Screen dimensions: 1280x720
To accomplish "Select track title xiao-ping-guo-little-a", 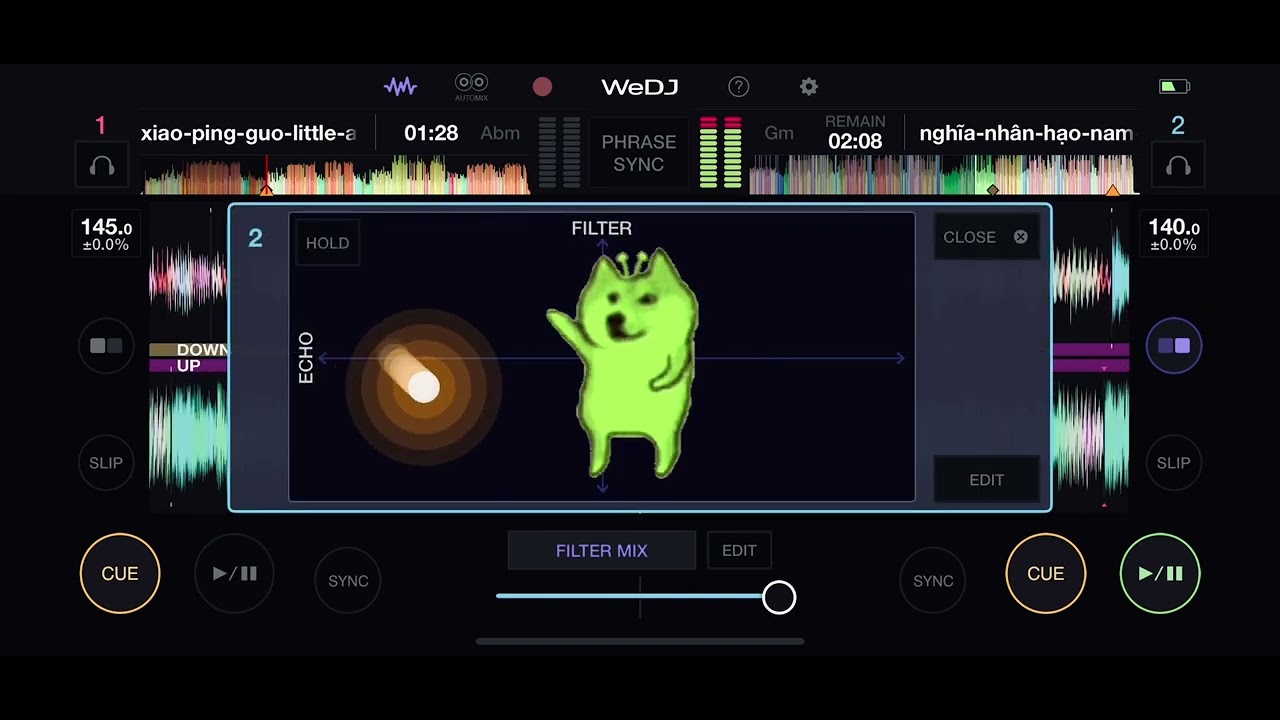I will click(249, 133).
